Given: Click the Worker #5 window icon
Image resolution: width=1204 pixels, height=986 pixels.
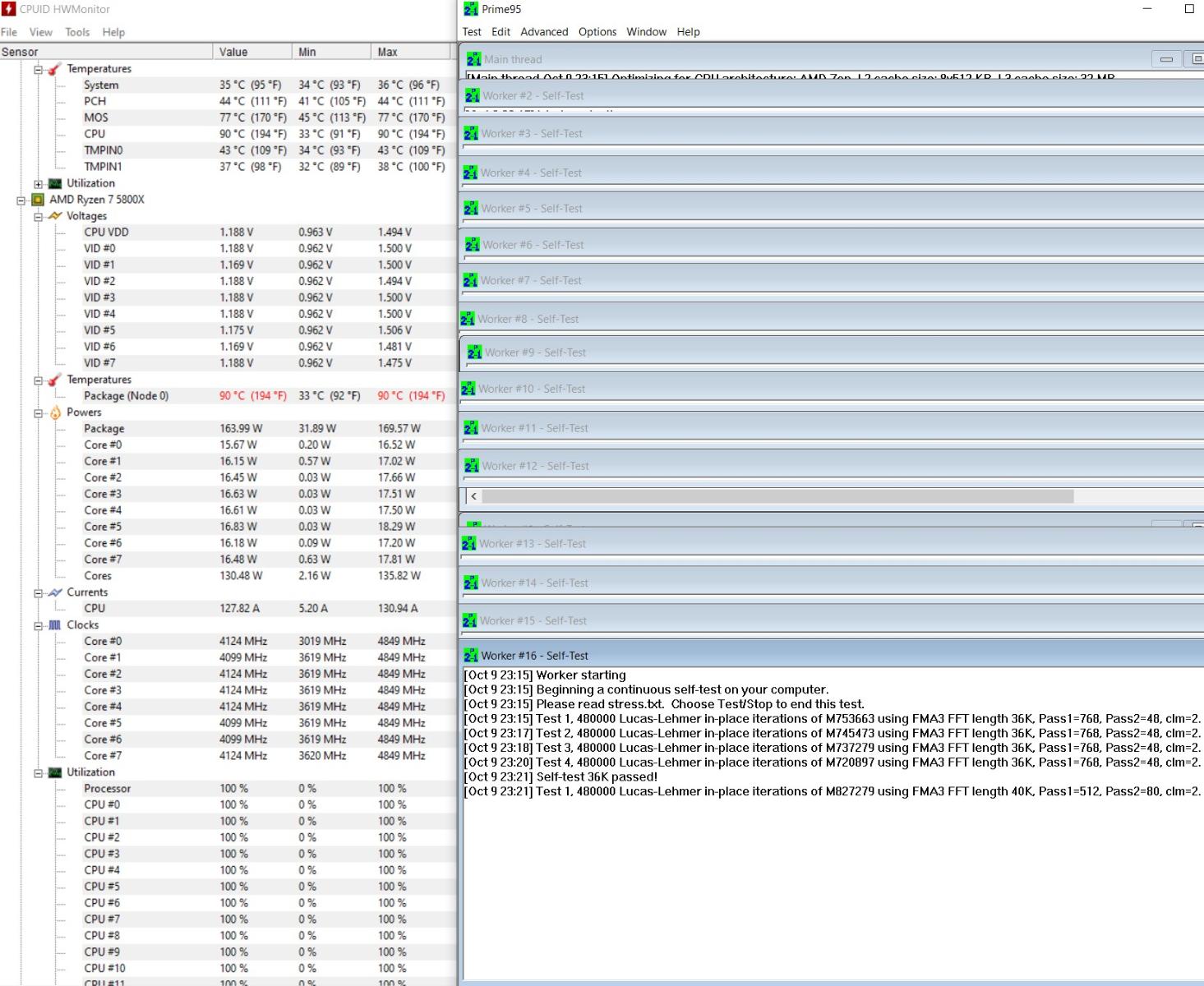Looking at the screenshot, I should tap(471, 209).
